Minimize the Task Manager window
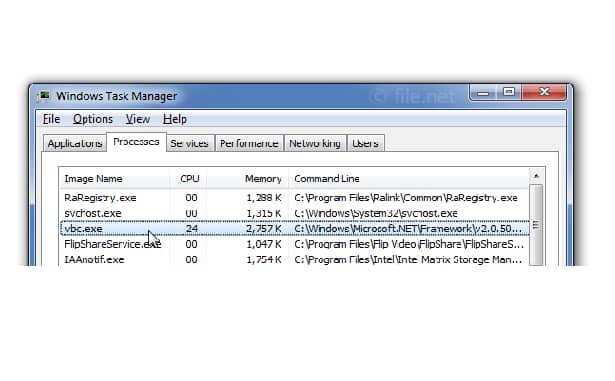 [x=484, y=93]
